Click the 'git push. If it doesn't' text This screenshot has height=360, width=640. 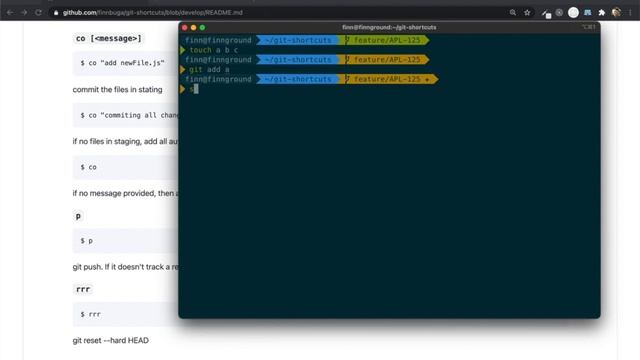click(125, 267)
